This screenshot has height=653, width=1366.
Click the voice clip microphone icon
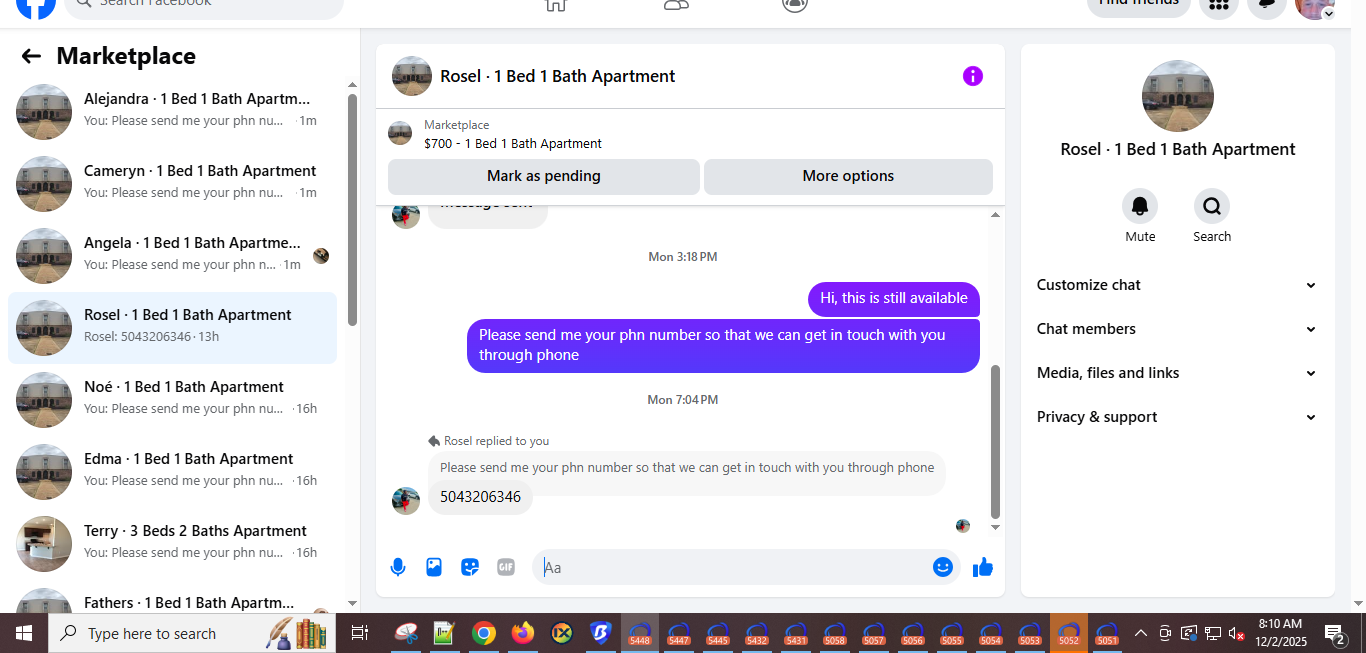click(398, 567)
